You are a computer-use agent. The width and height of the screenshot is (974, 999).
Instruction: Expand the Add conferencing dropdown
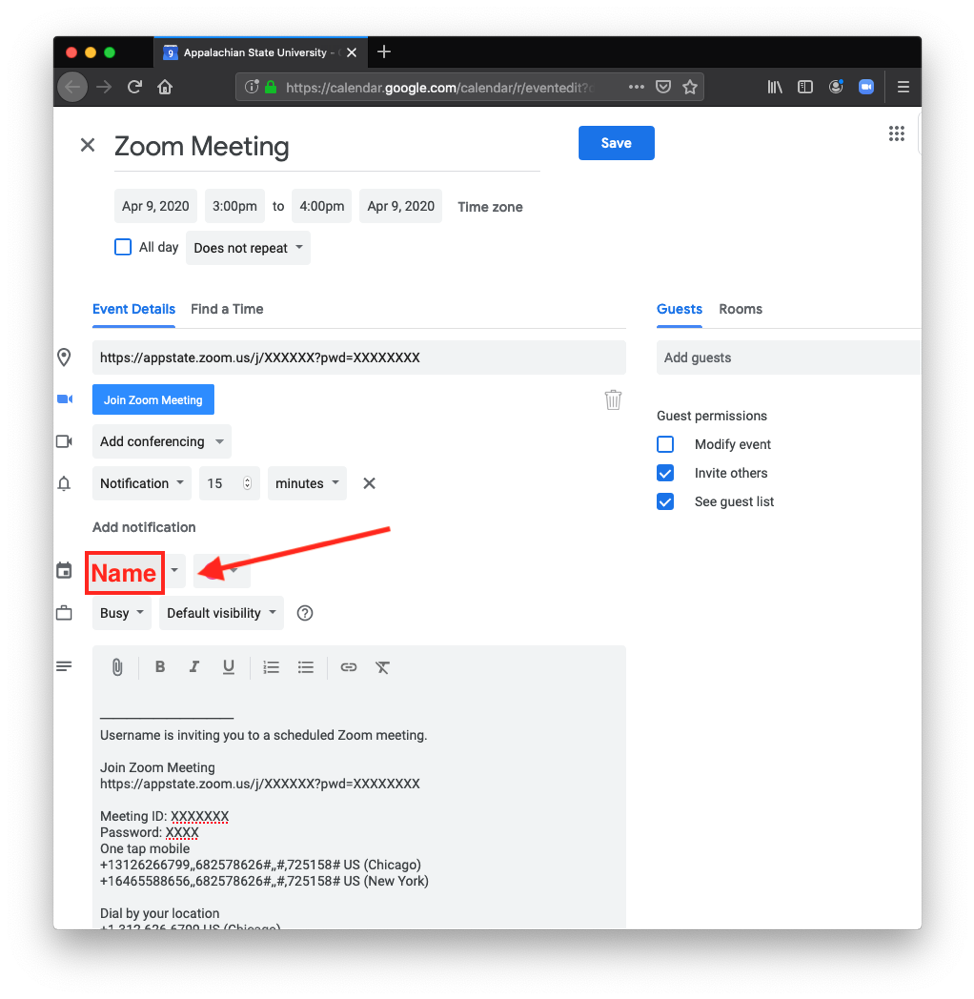(162, 442)
